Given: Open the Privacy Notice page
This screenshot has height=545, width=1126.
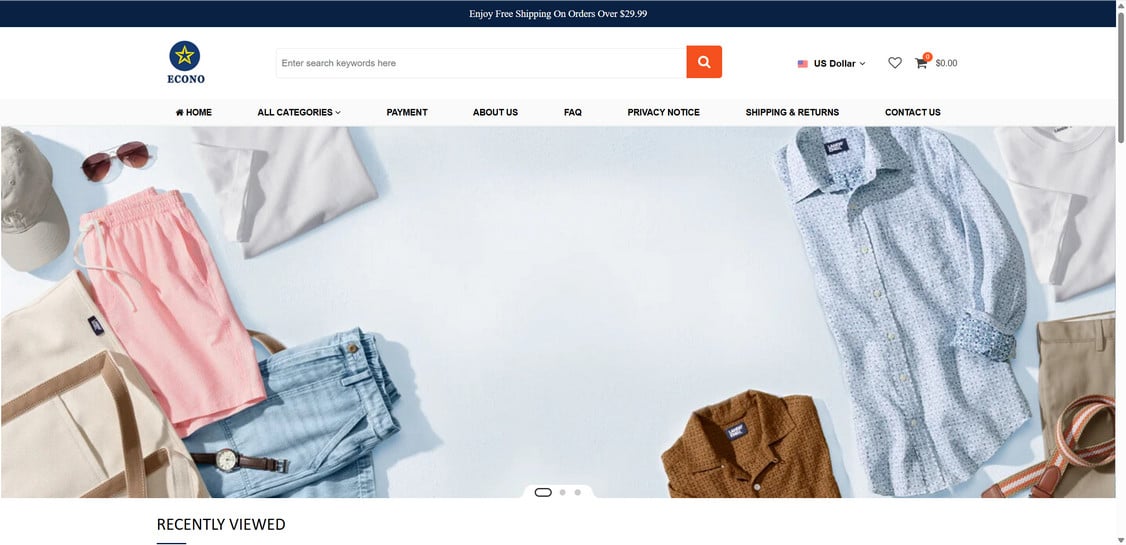Looking at the screenshot, I should click(x=664, y=112).
